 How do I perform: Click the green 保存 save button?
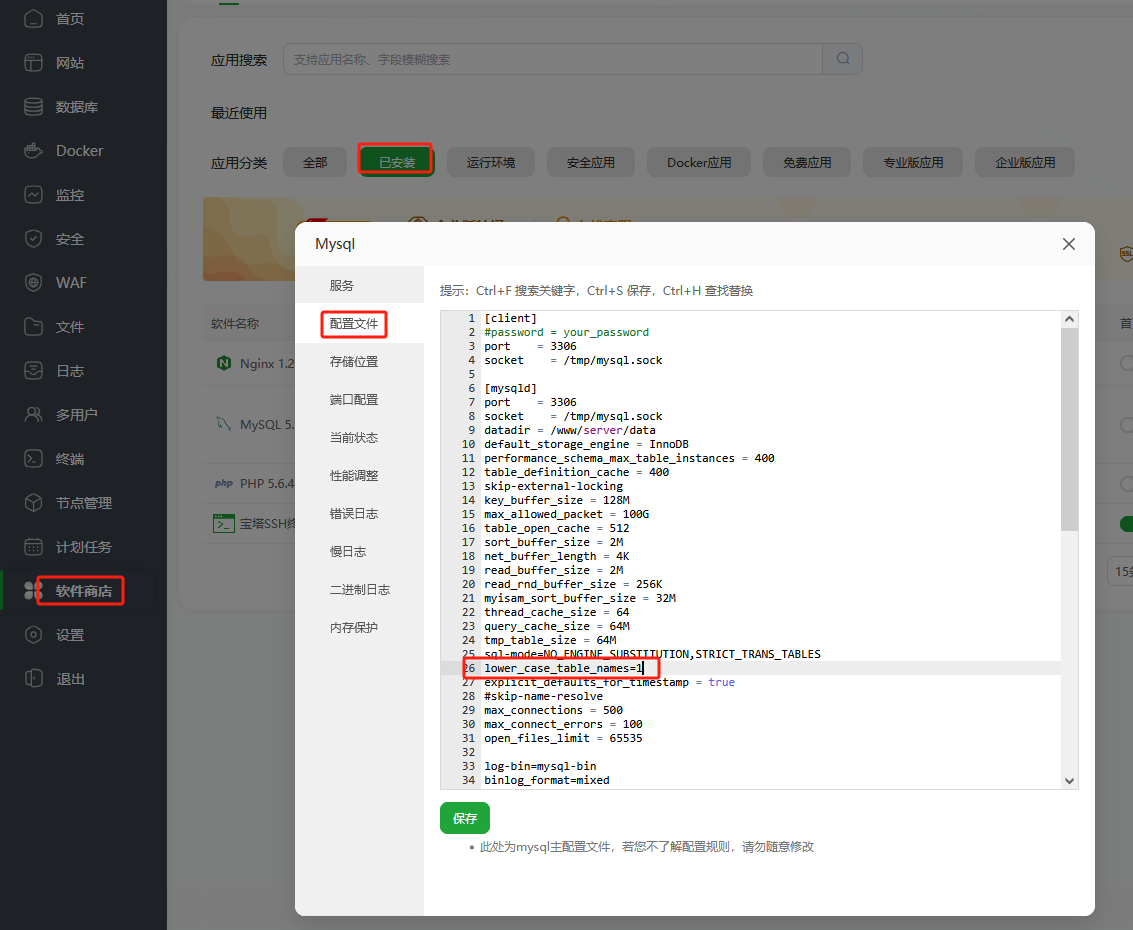click(x=464, y=817)
